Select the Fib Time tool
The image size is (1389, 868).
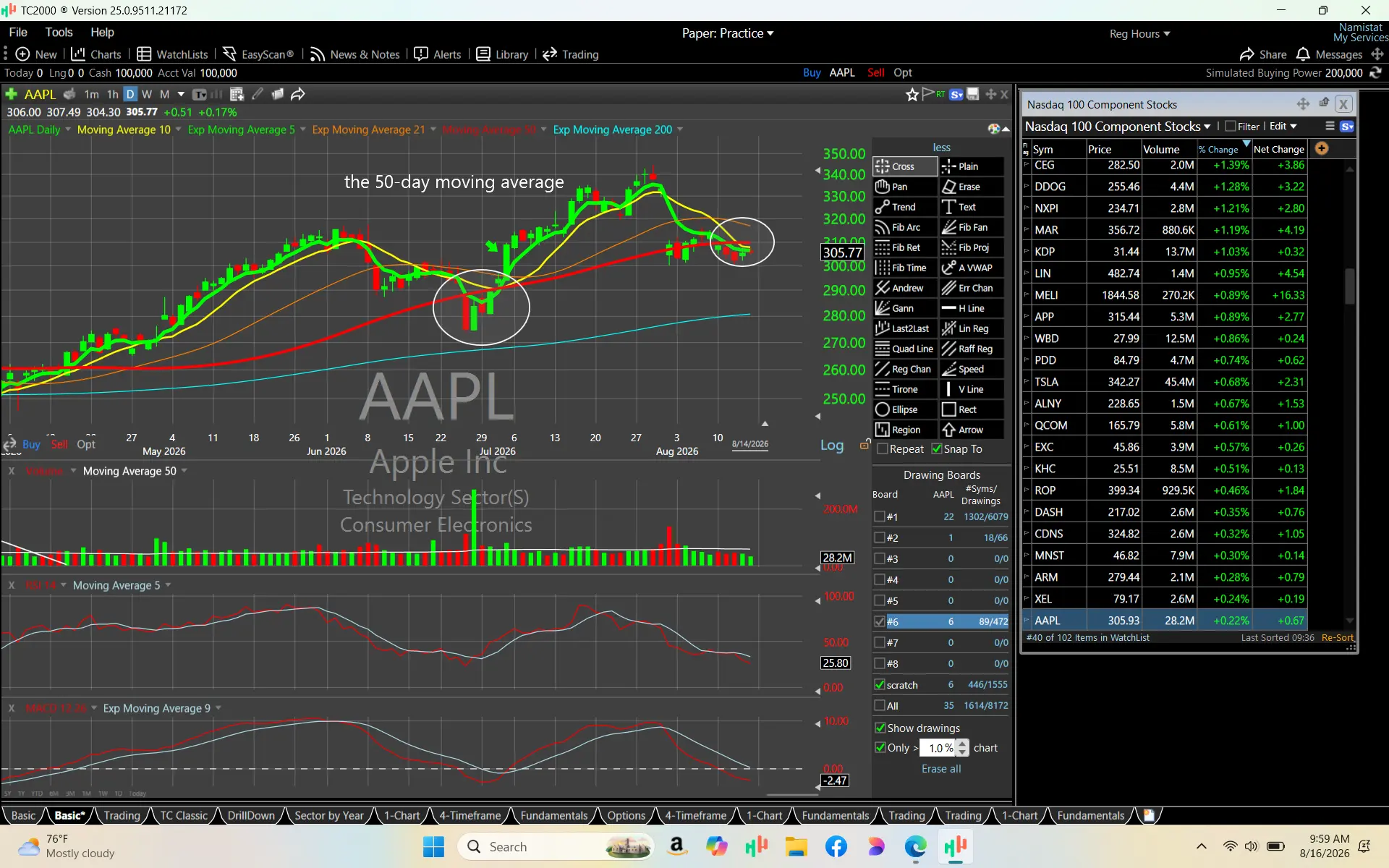point(905,268)
